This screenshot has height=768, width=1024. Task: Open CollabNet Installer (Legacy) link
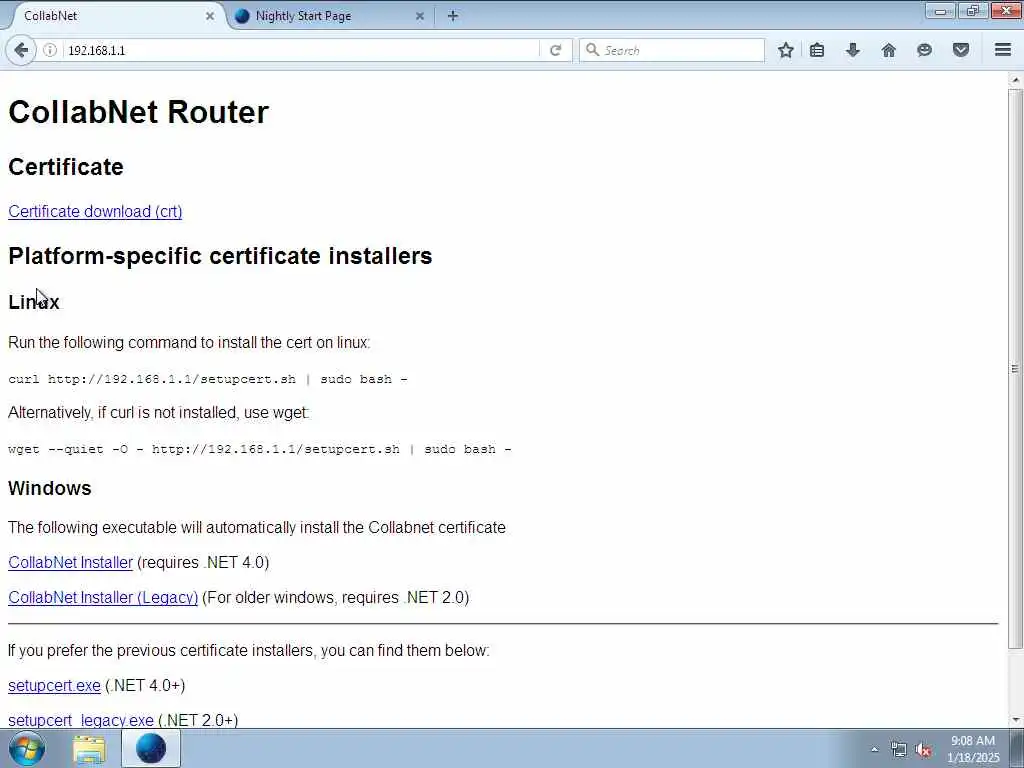click(x=103, y=598)
